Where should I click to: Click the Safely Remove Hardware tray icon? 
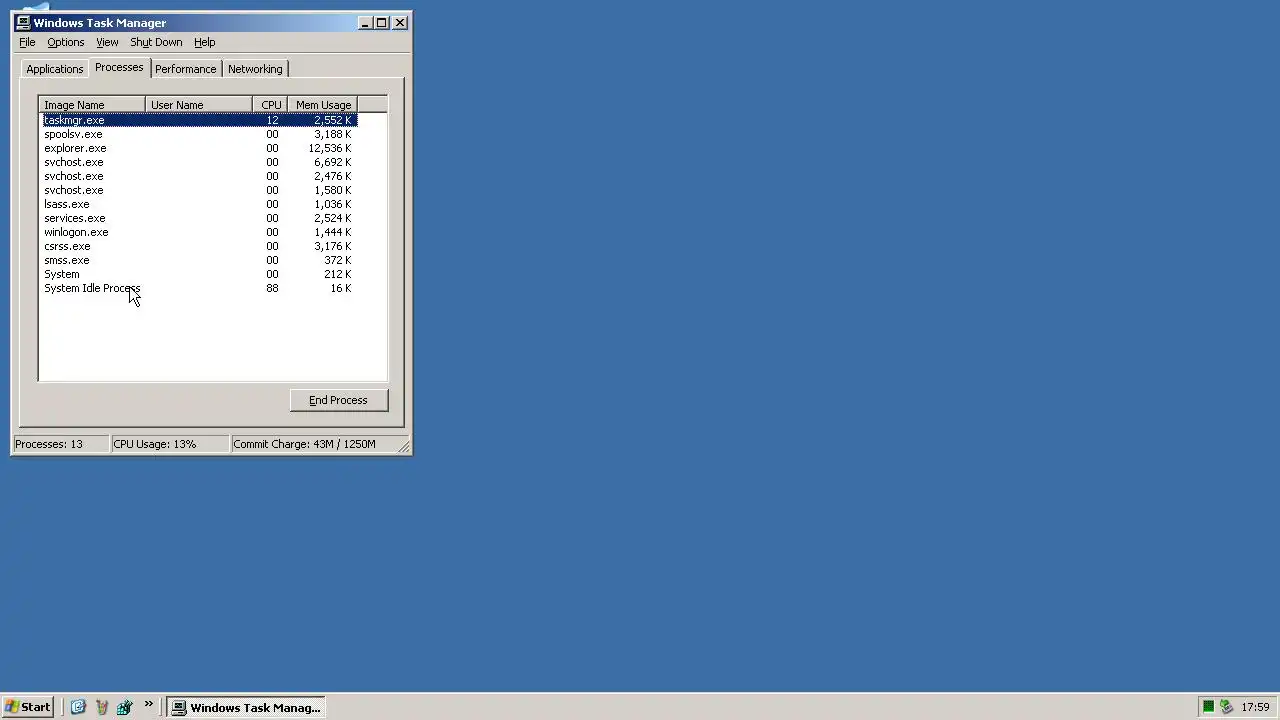pyautogui.click(x=1226, y=707)
